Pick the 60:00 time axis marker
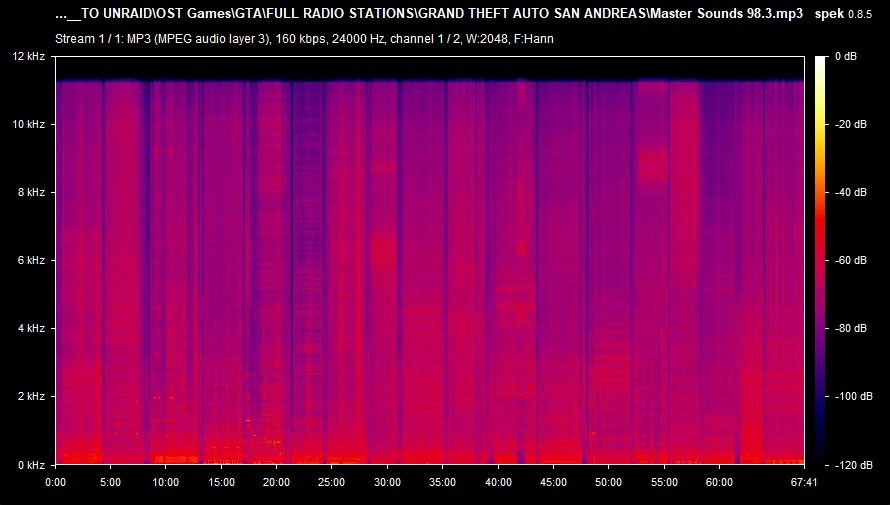The image size is (890, 505). click(x=717, y=482)
